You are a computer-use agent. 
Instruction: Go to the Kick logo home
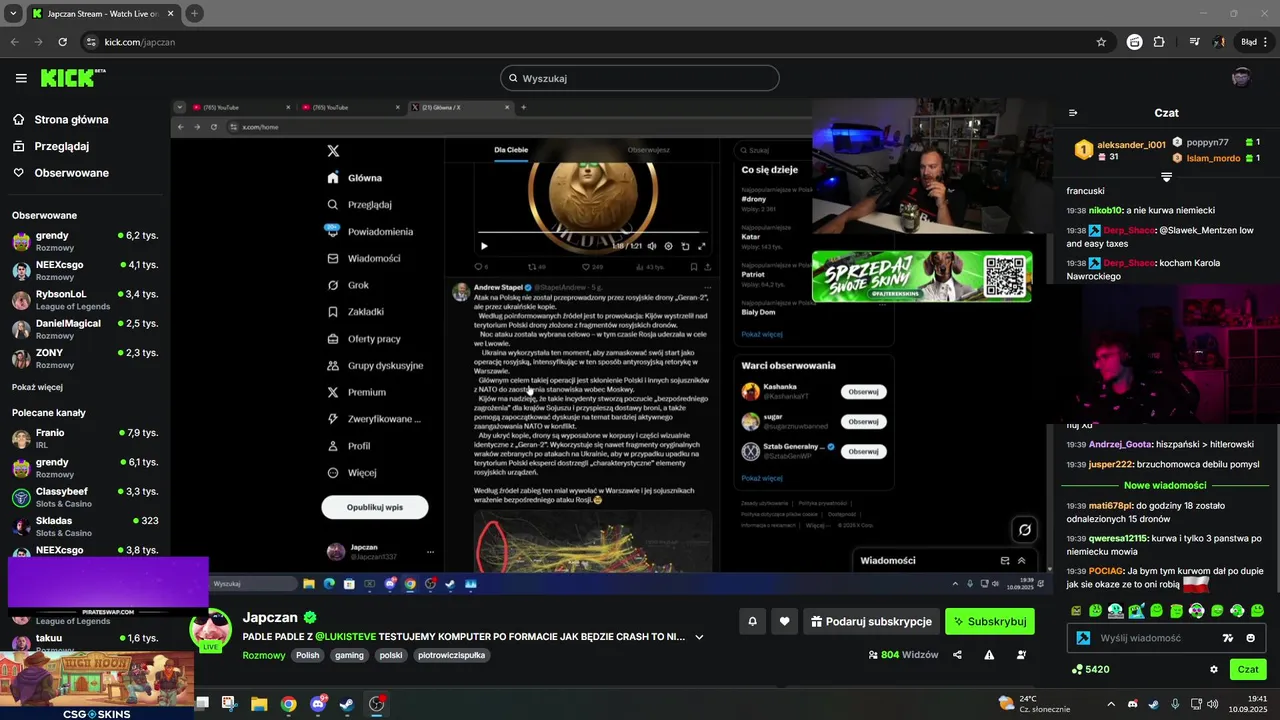[x=72, y=78]
